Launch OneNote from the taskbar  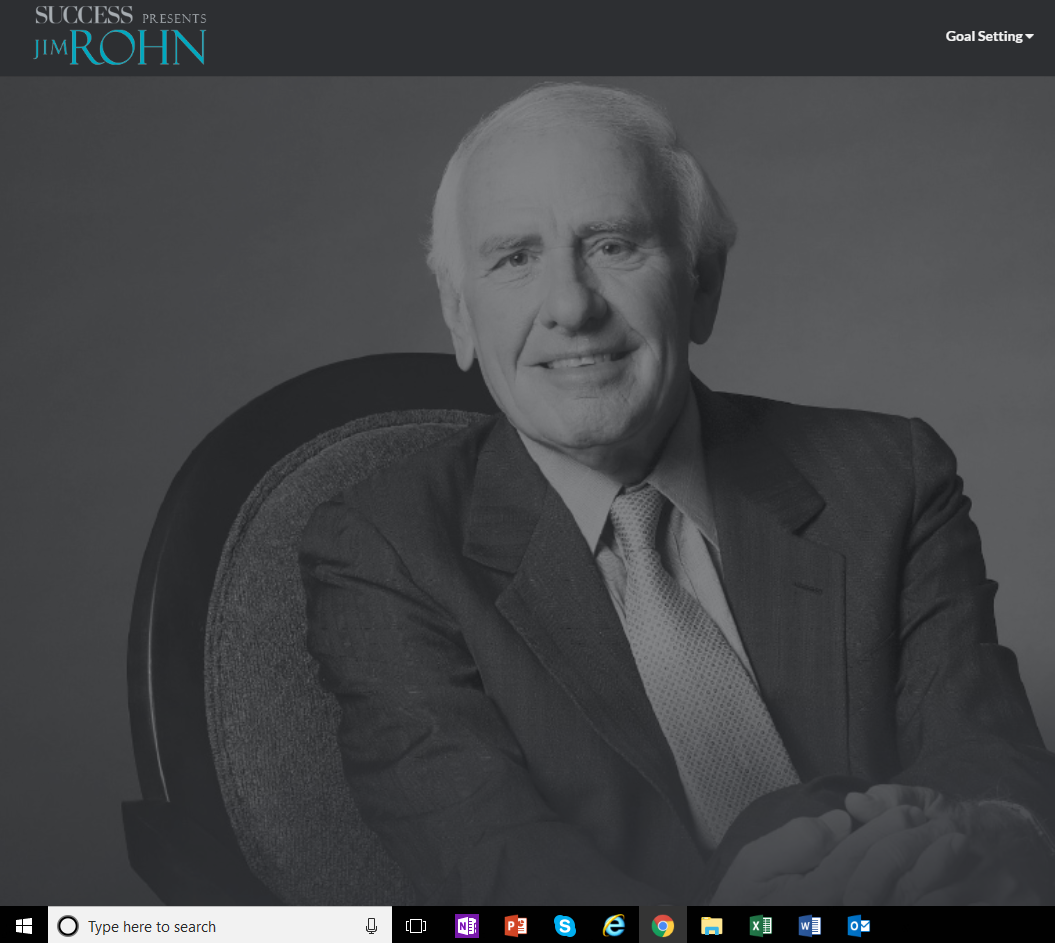(466, 926)
